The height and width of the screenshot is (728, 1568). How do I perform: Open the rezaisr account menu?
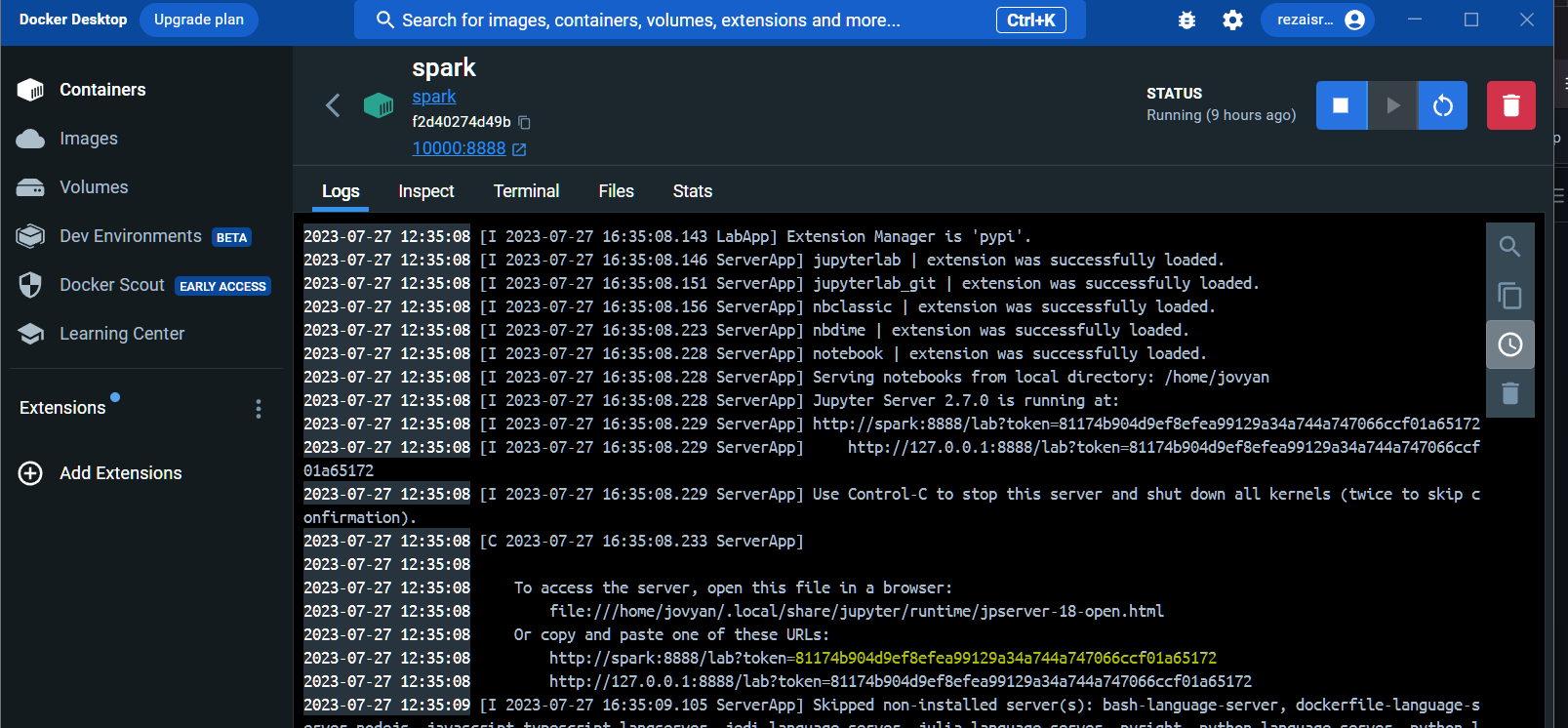click(x=1317, y=20)
